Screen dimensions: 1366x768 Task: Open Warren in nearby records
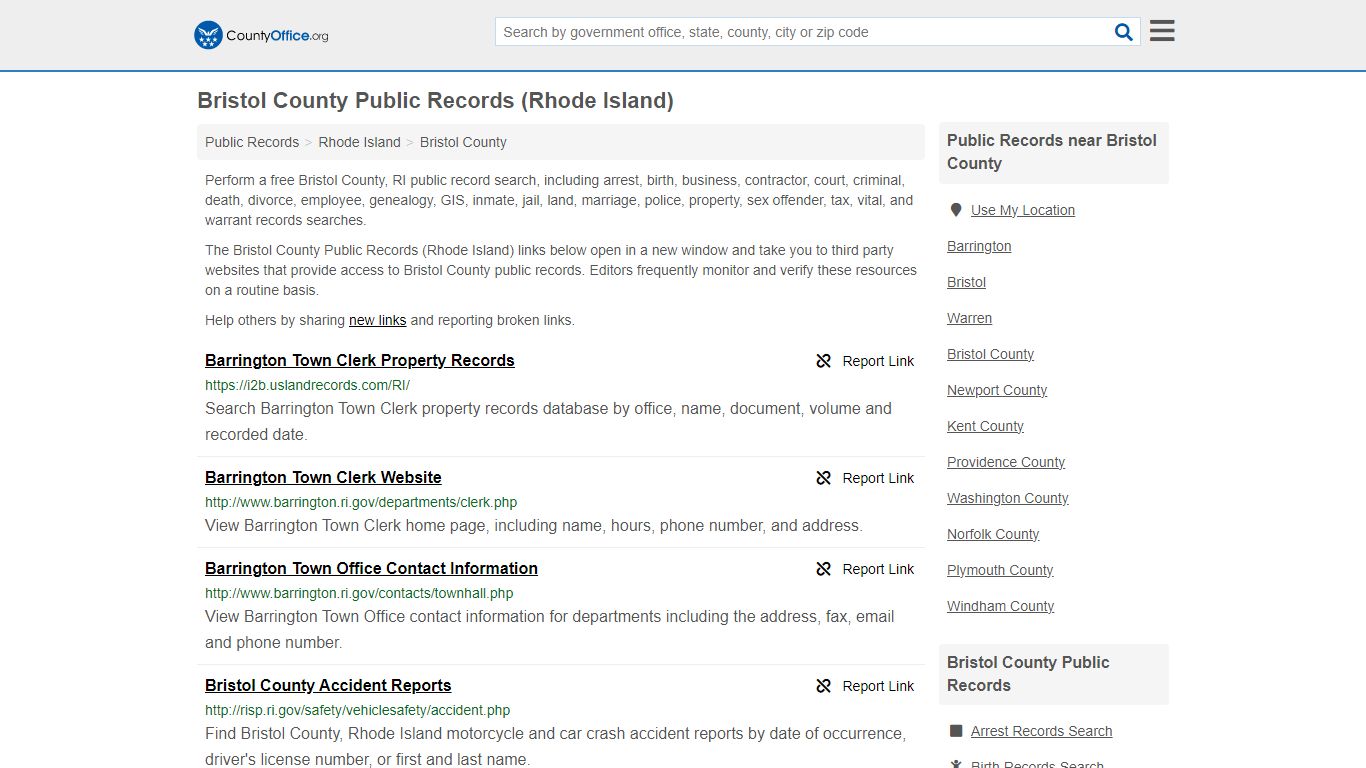[x=969, y=318]
